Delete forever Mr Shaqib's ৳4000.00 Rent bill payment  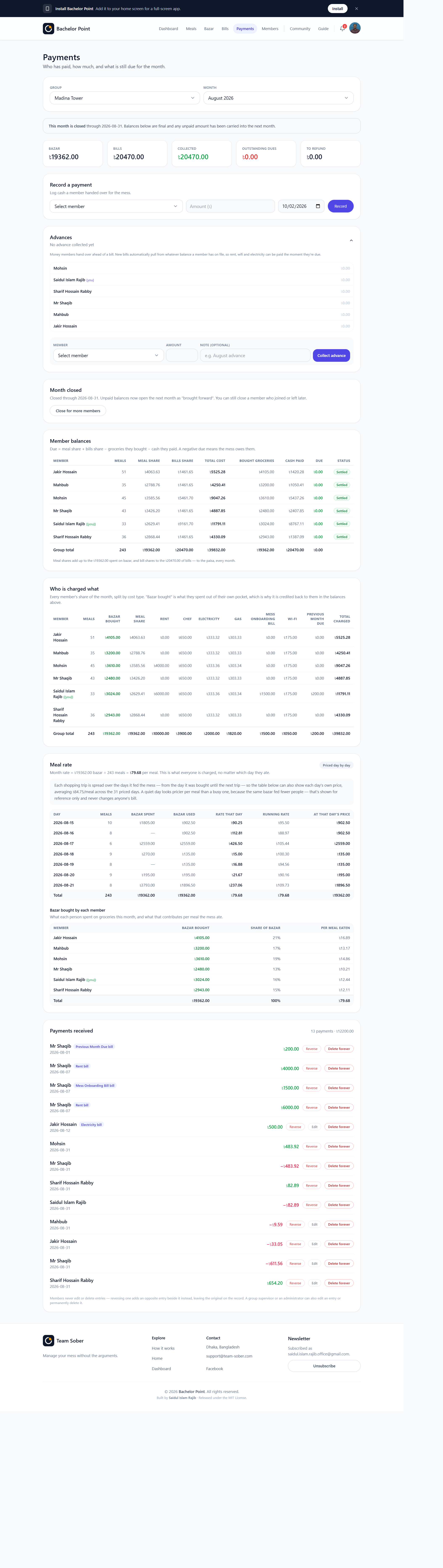pos(339,1068)
